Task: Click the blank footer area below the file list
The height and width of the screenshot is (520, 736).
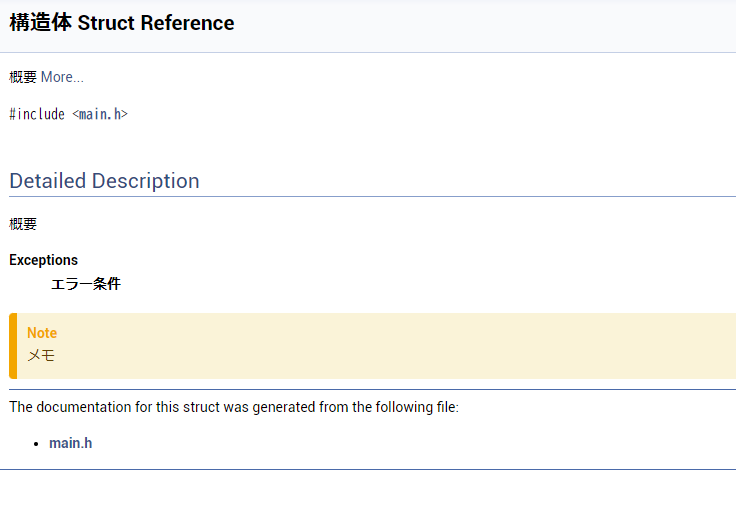Action: coord(368,495)
